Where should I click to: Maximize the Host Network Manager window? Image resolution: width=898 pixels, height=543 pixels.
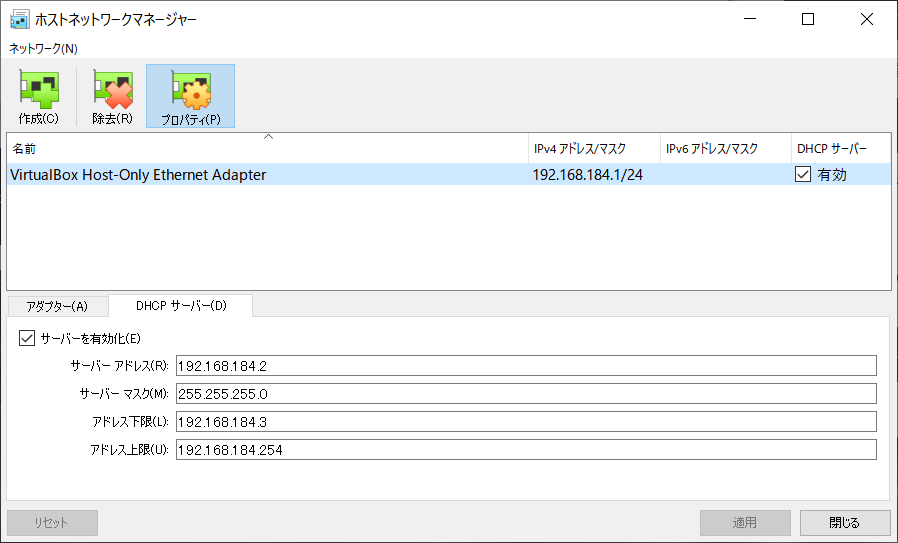(x=808, y=19)
